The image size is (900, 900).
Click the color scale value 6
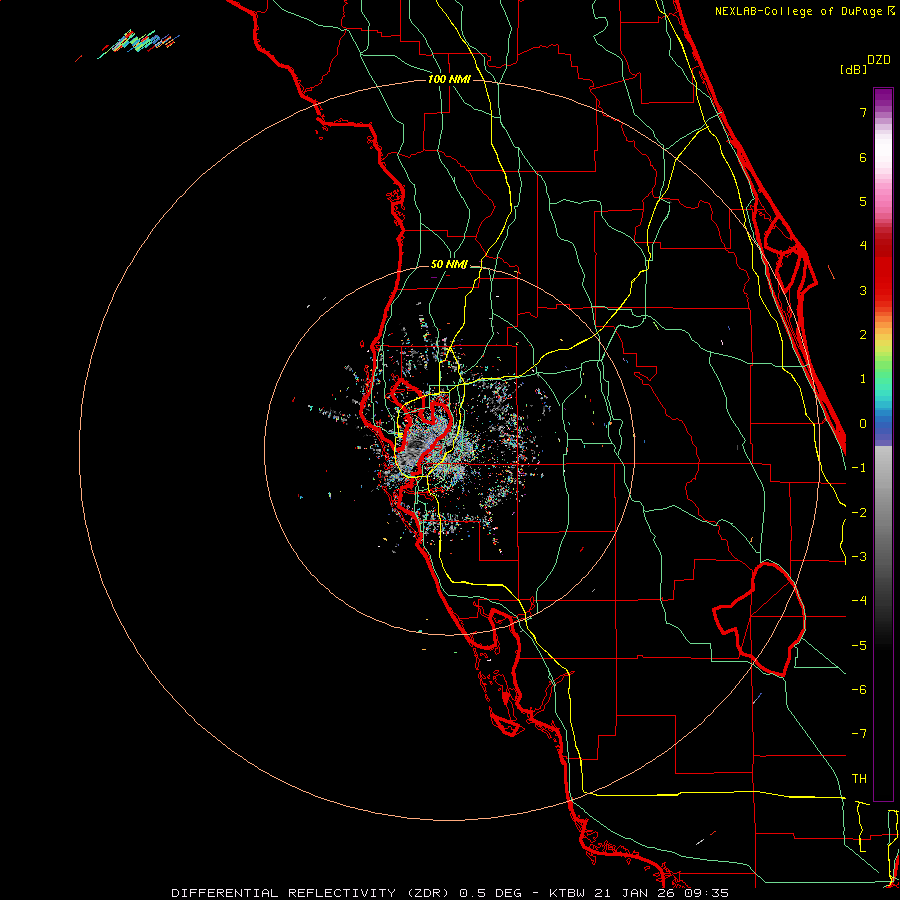click(x=863, y=157)
